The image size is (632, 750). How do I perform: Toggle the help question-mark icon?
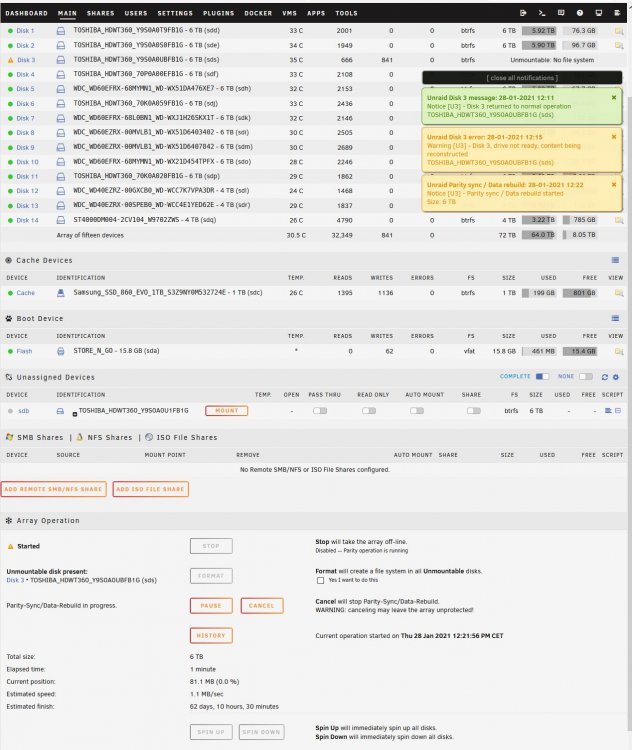[x=580, y=13]
